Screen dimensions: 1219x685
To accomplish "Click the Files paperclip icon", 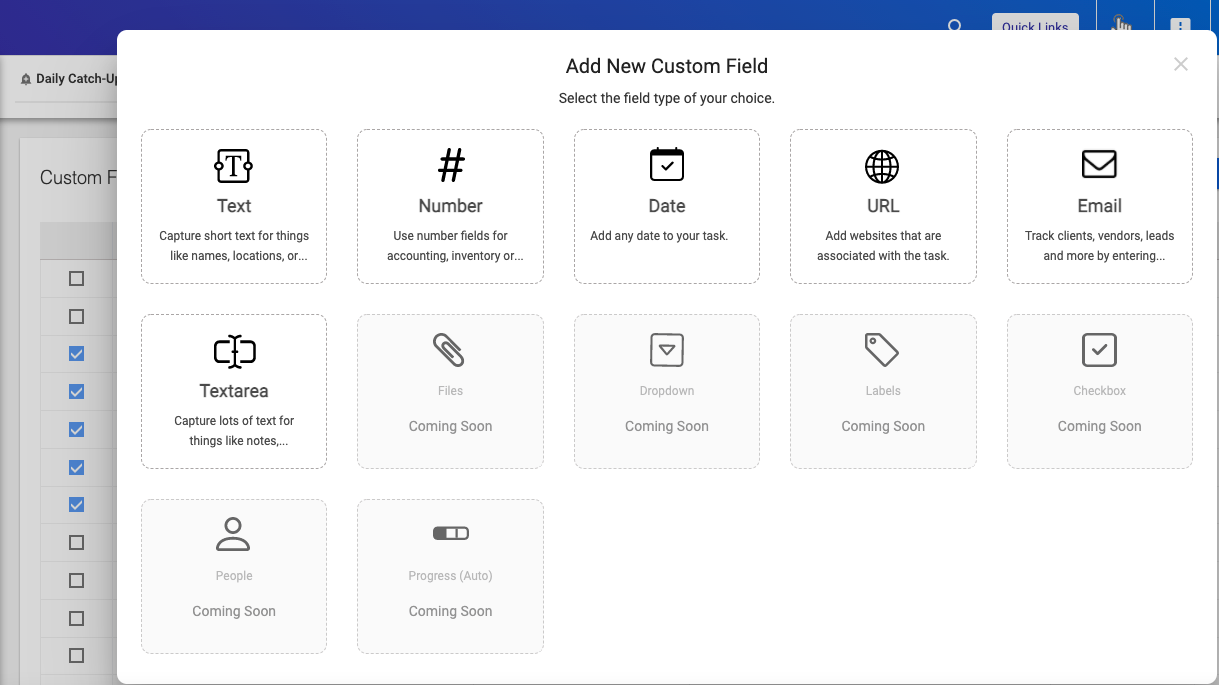I will (450, 351).
